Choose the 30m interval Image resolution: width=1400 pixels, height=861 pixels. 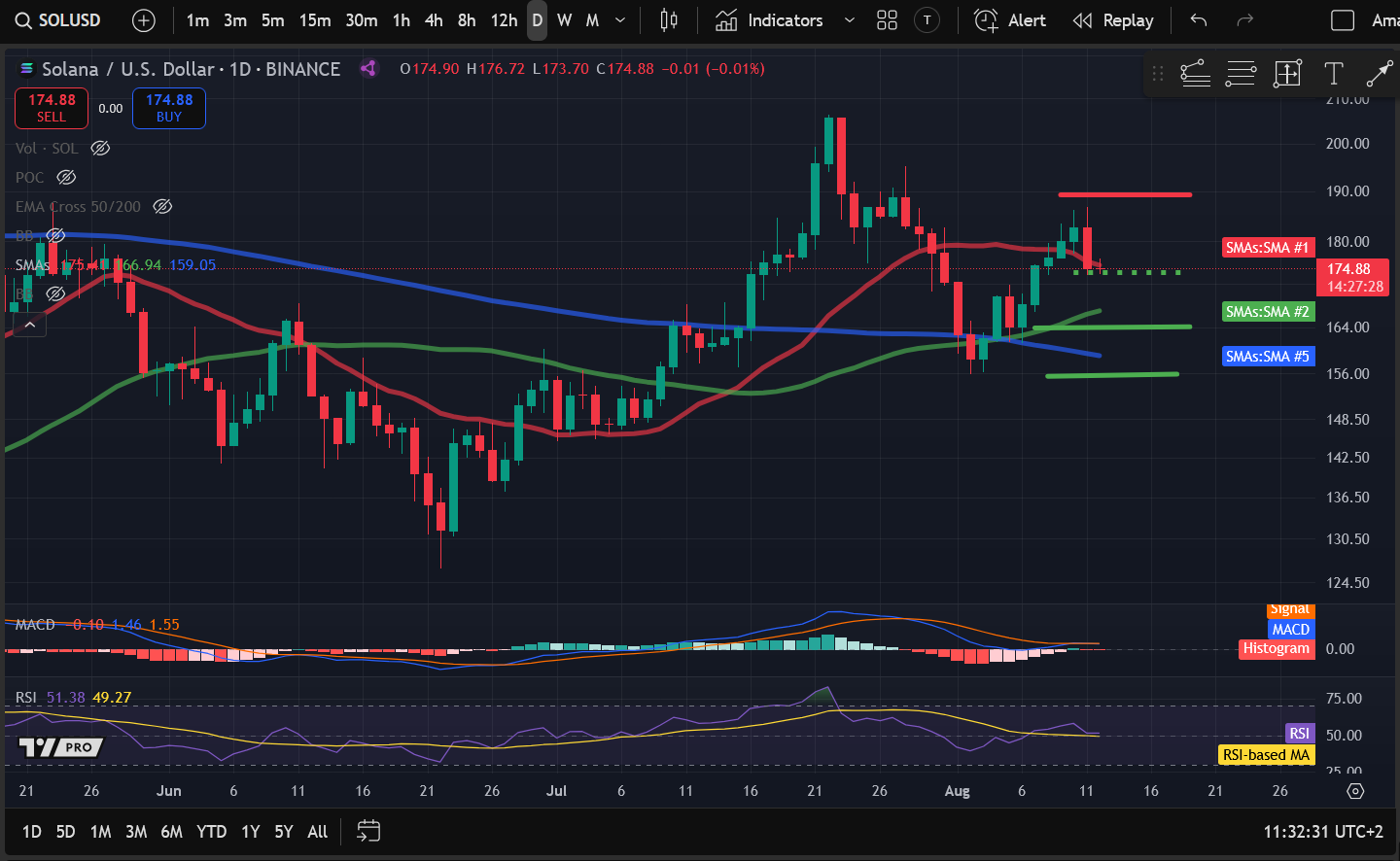click(x=362, y=20)
